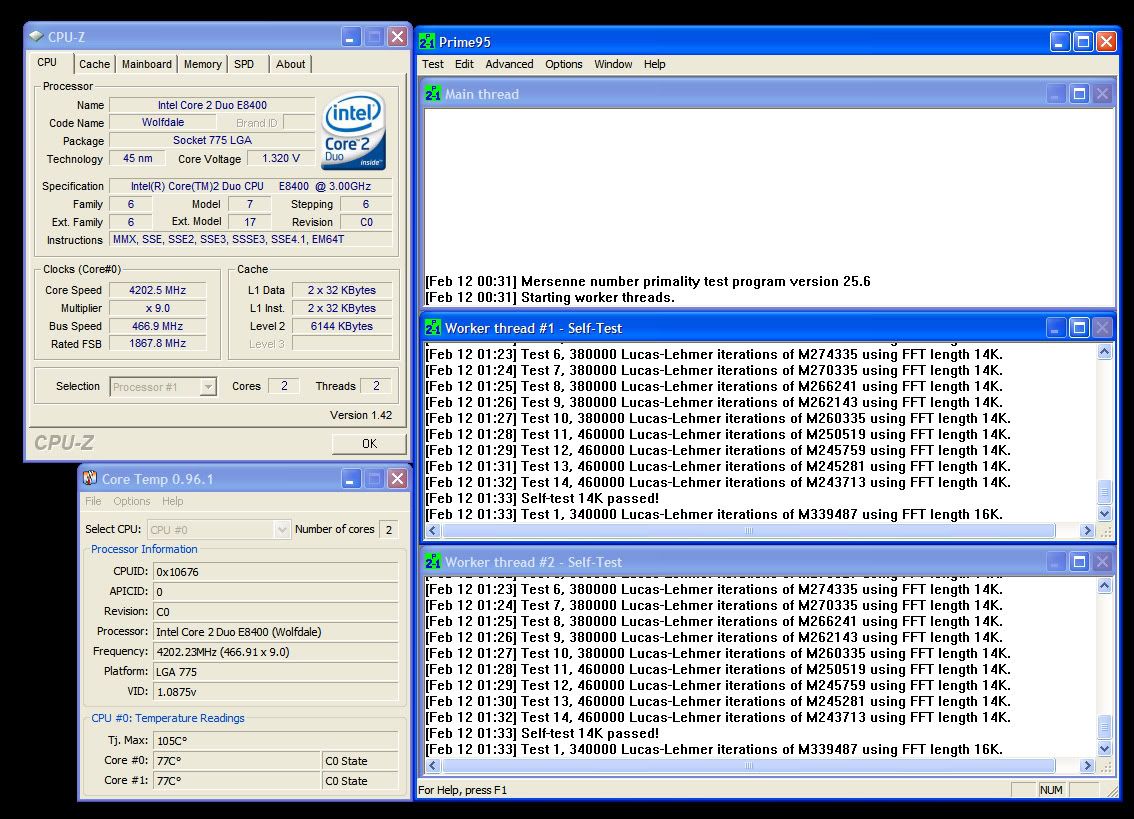Click the Core #0 temperature reading
The width and height of the screenshot is (1134, 819).
click(x=237, y=760)
